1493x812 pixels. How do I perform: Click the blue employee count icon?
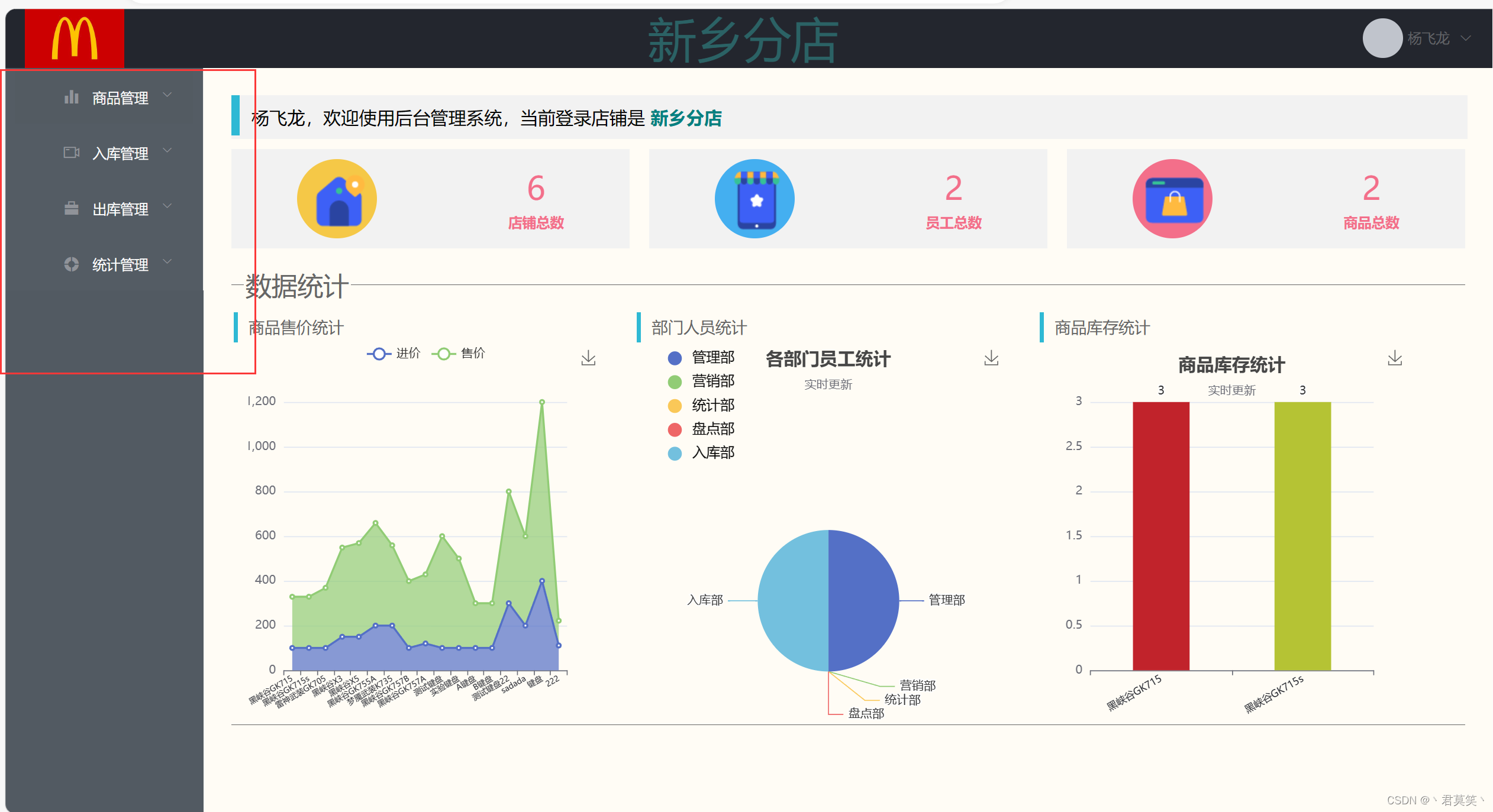pyautogui.click(x=754, y=199)
